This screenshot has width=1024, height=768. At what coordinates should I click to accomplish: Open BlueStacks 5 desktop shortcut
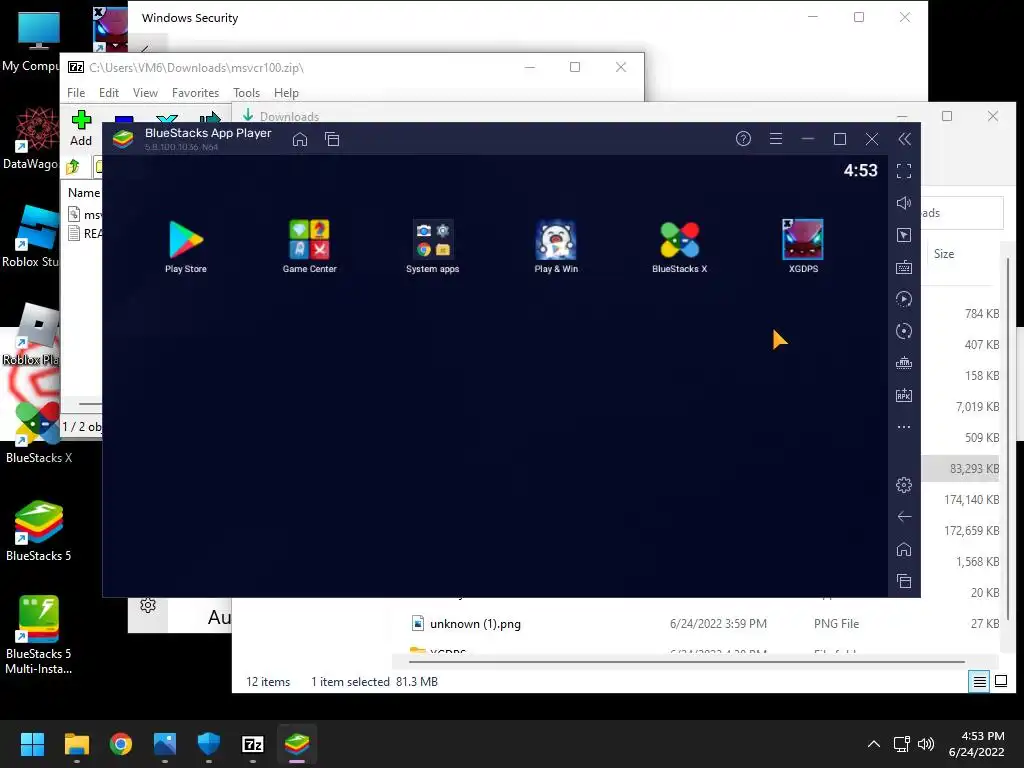pos(39,530)
